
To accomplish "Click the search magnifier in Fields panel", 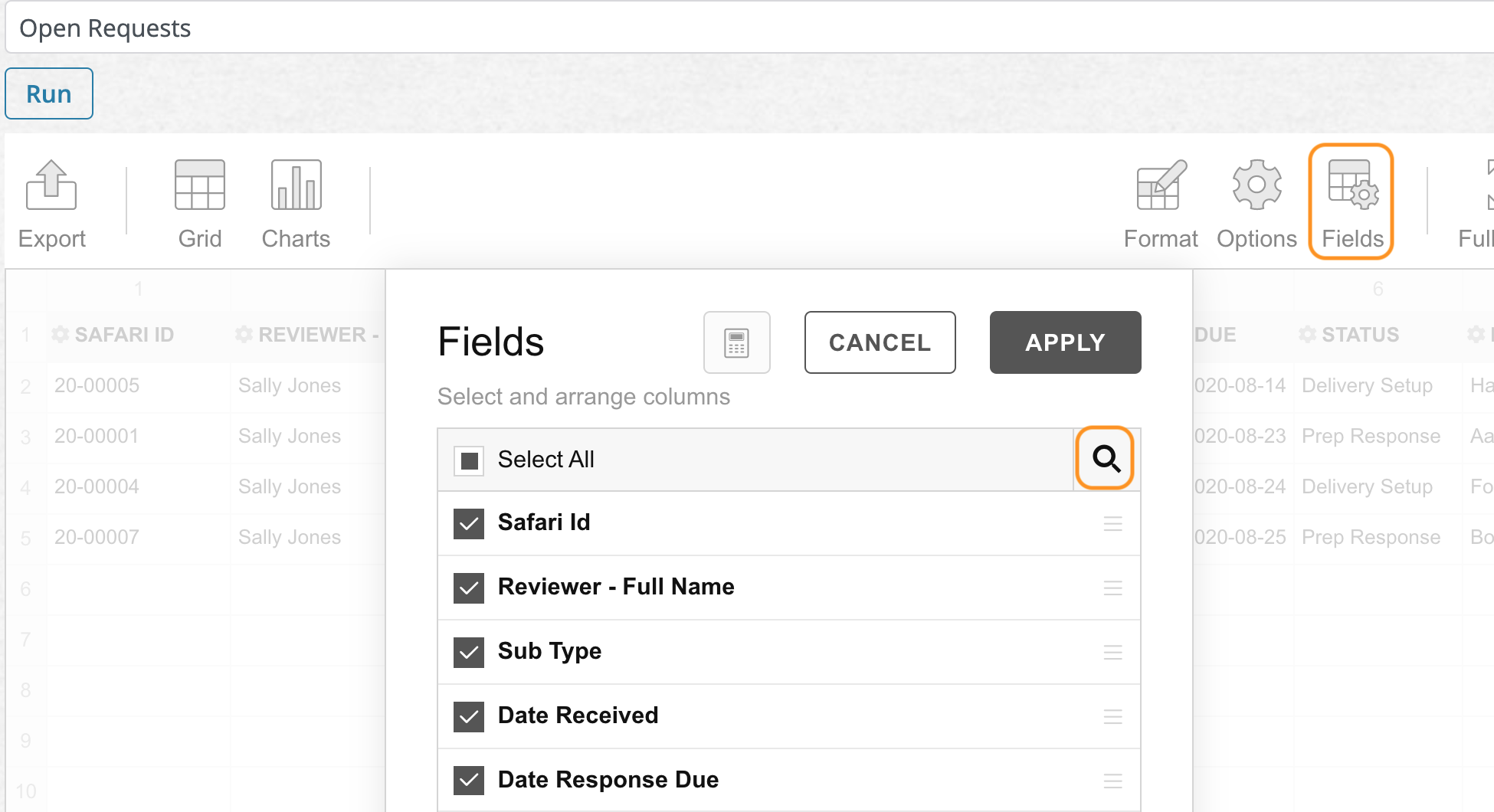I will (x=1106, y=459).
